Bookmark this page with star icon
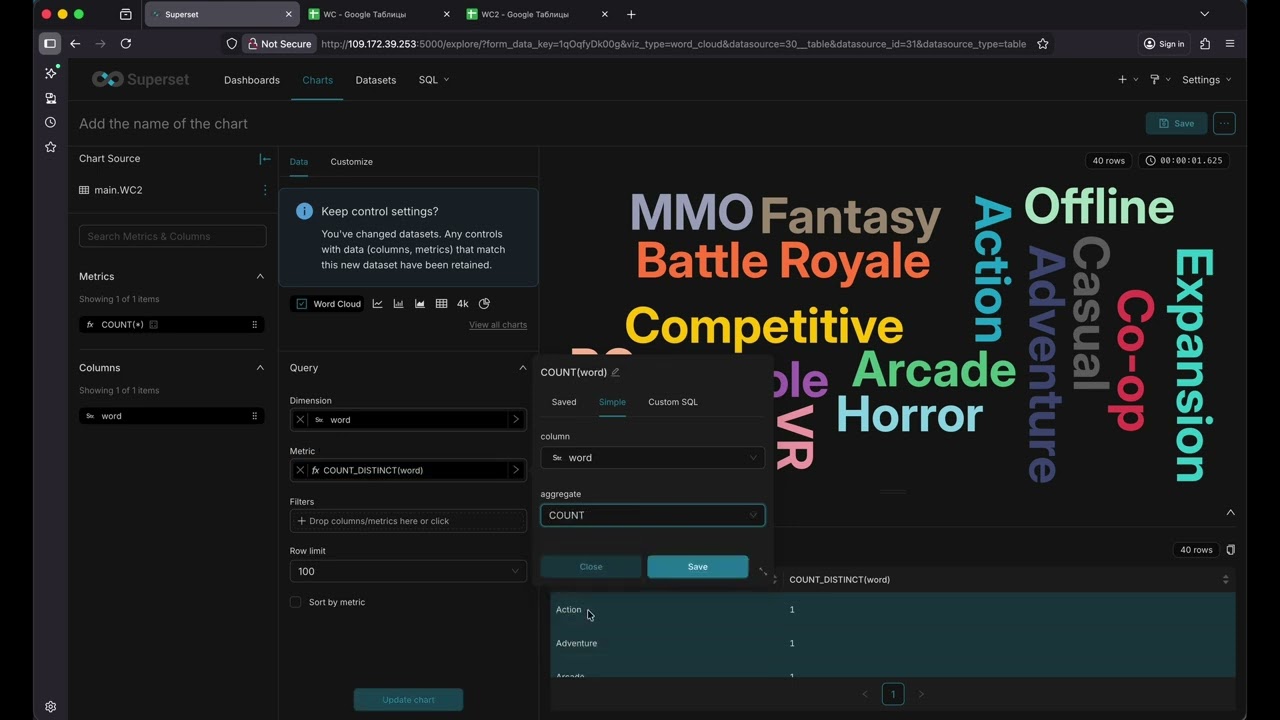Image resolution: width=1280 pixels, height=720 pixels. 1043,44
